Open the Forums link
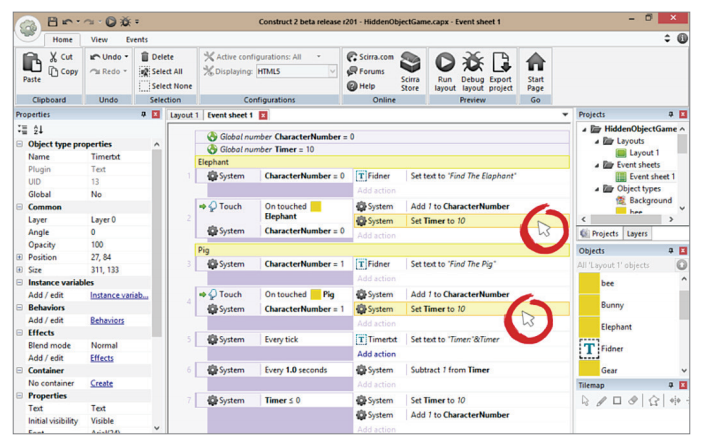This screenshot has width=703, height=448. pyautogui.click(x=366, y=71)
